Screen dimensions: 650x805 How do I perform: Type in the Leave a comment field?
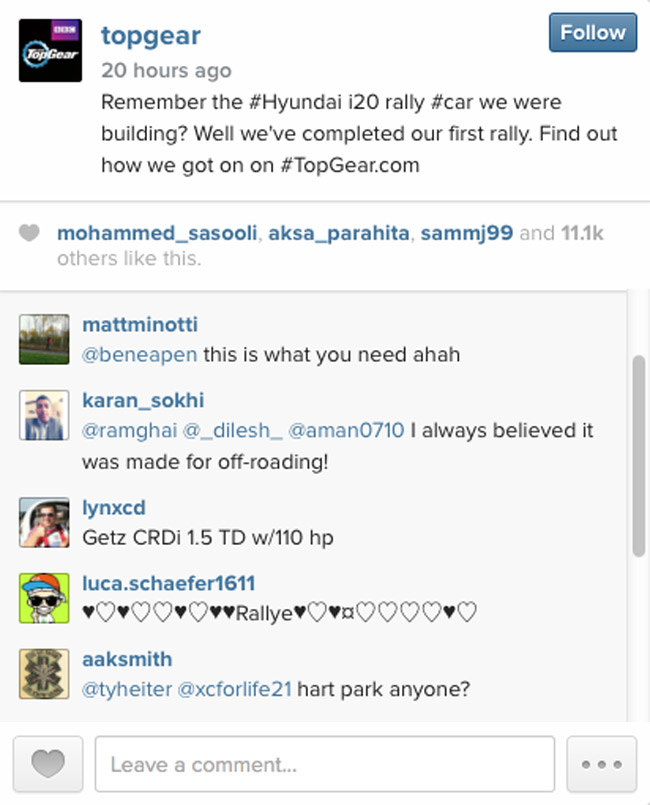[x=324, y=765]
